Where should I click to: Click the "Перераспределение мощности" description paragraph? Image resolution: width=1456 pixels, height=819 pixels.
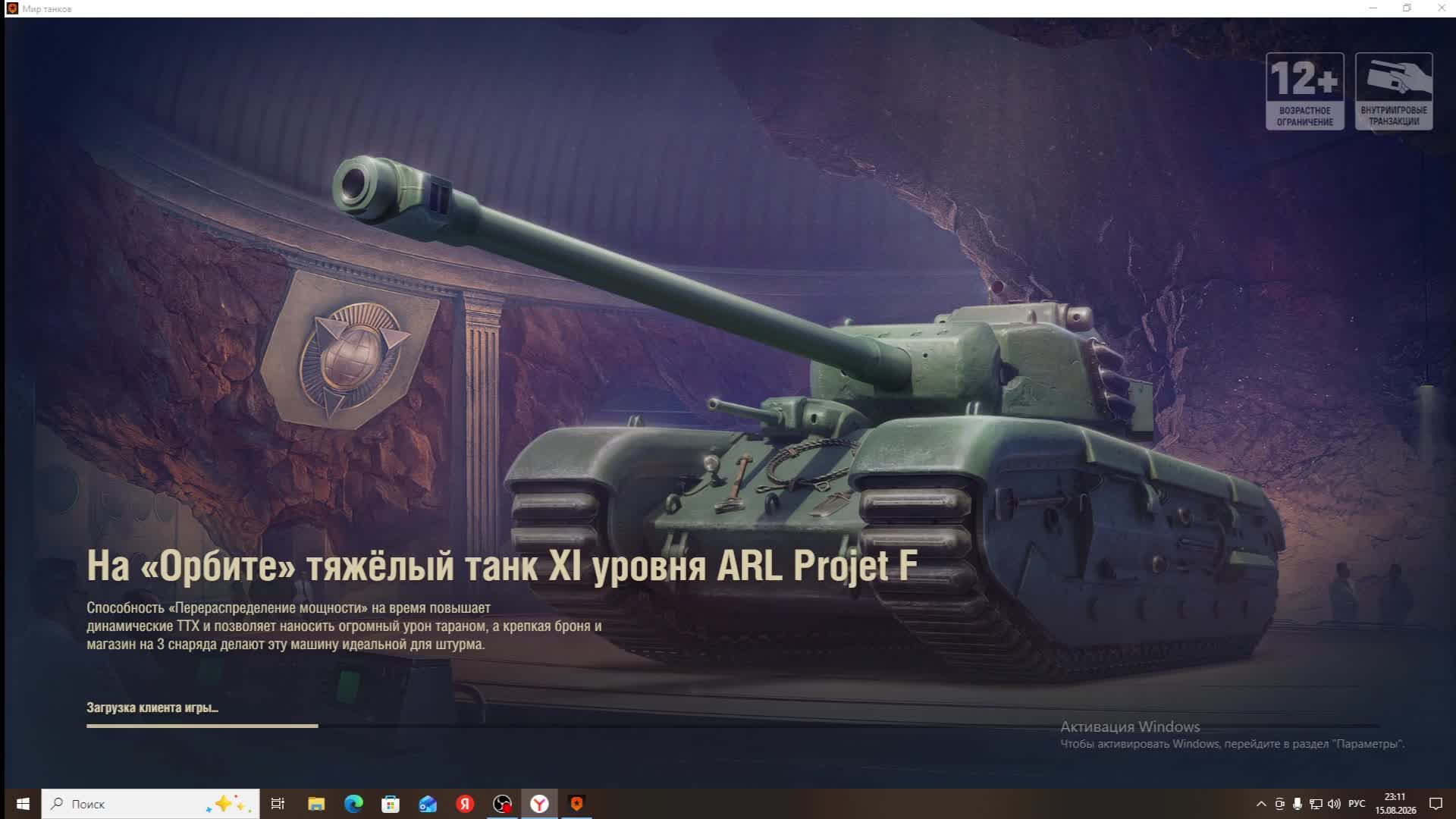tap(344, 626)
